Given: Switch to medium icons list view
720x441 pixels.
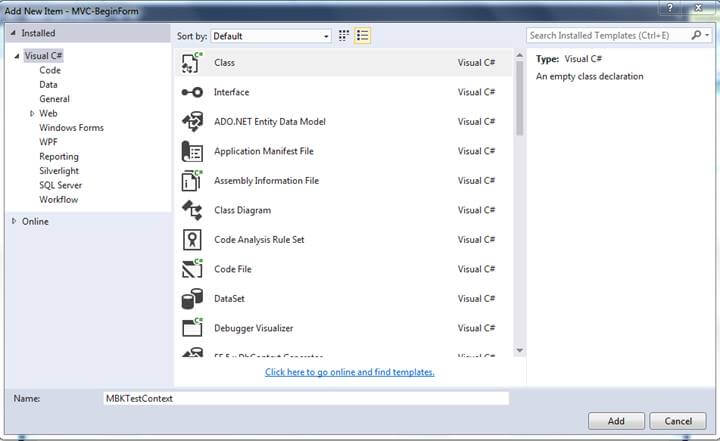Looking at the screenshot, I should 362,35.
